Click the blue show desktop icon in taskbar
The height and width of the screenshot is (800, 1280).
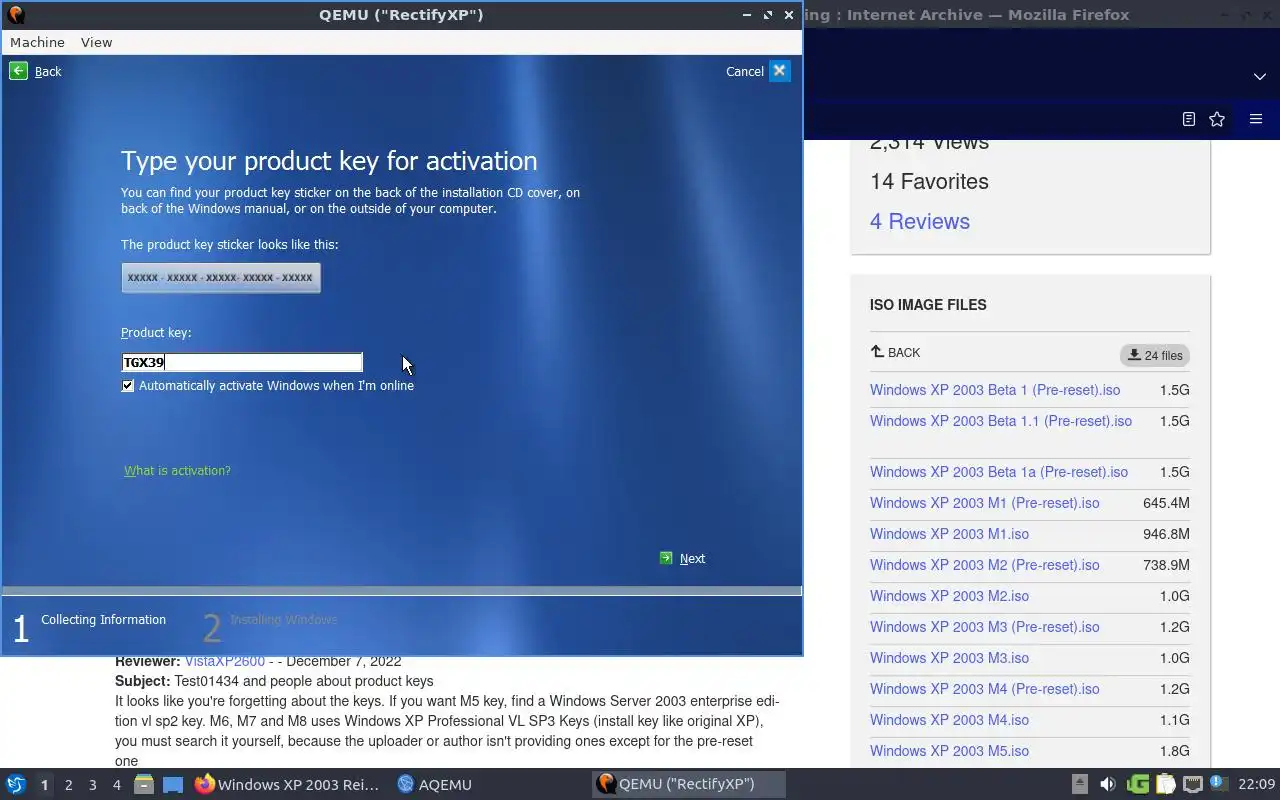point(173,784)
